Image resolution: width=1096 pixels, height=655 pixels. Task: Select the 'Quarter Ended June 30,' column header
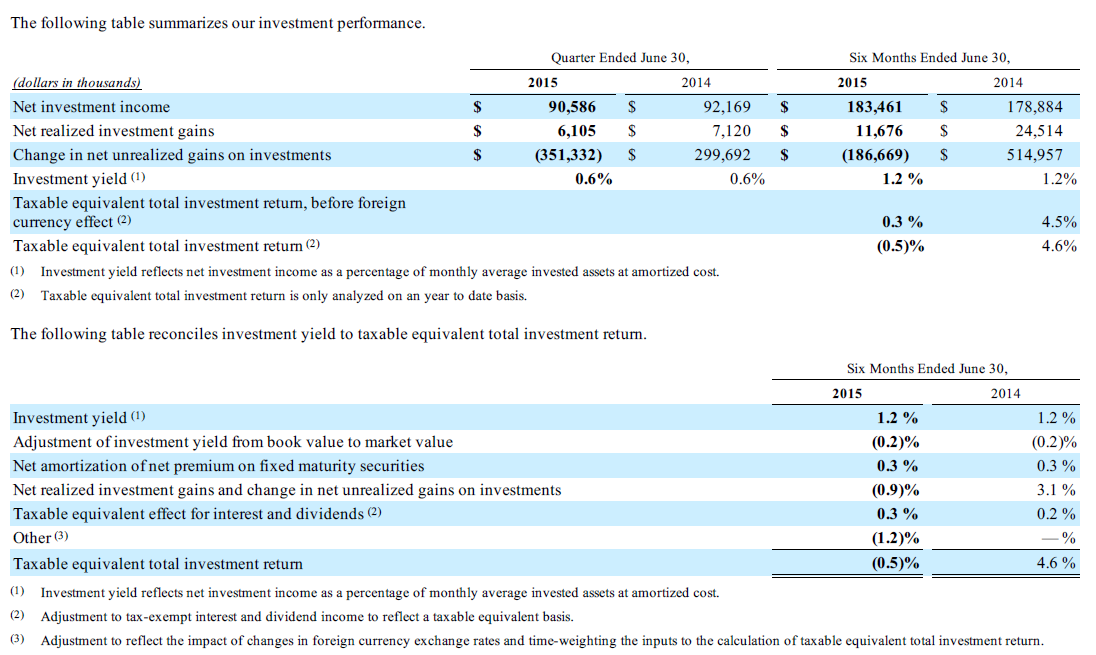(x=619, y=58)
